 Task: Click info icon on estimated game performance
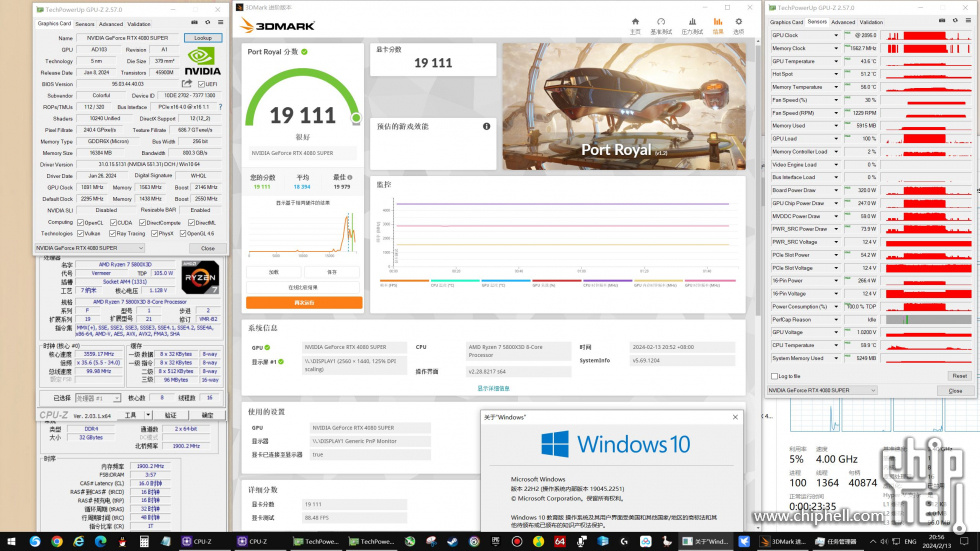(486, 126)
